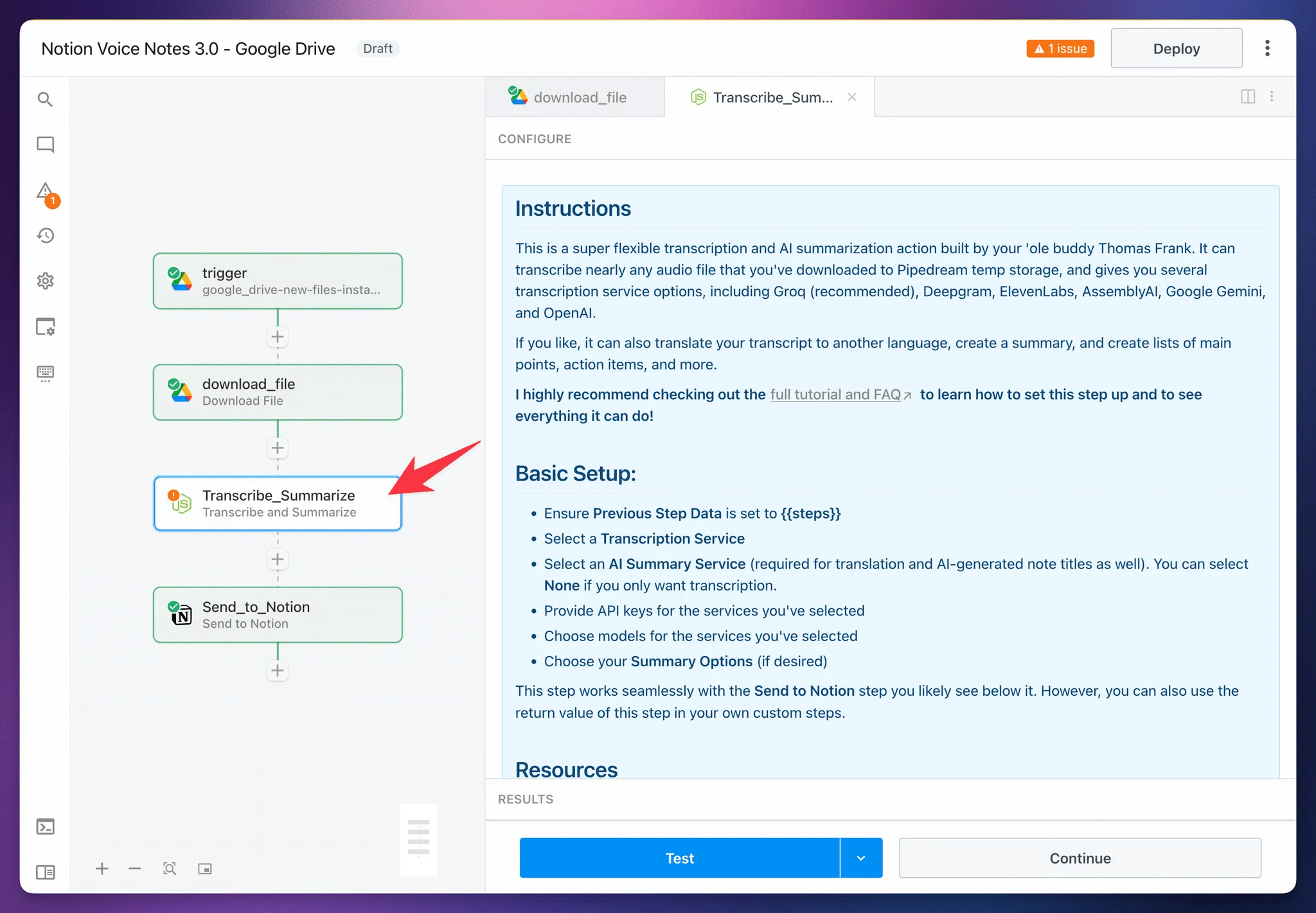Click the Deploy button

pos(1176,48)
